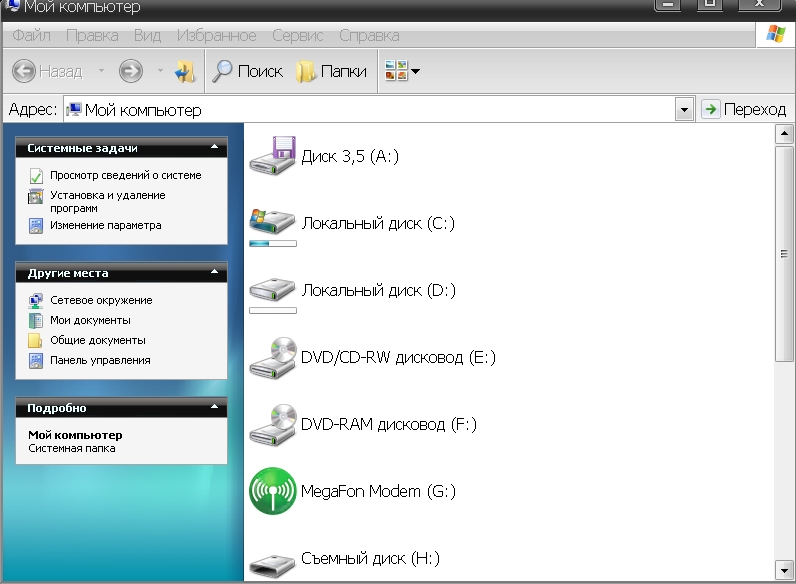Click the Общие документы folder icon
796x584 pixels.
click(35, 340)
